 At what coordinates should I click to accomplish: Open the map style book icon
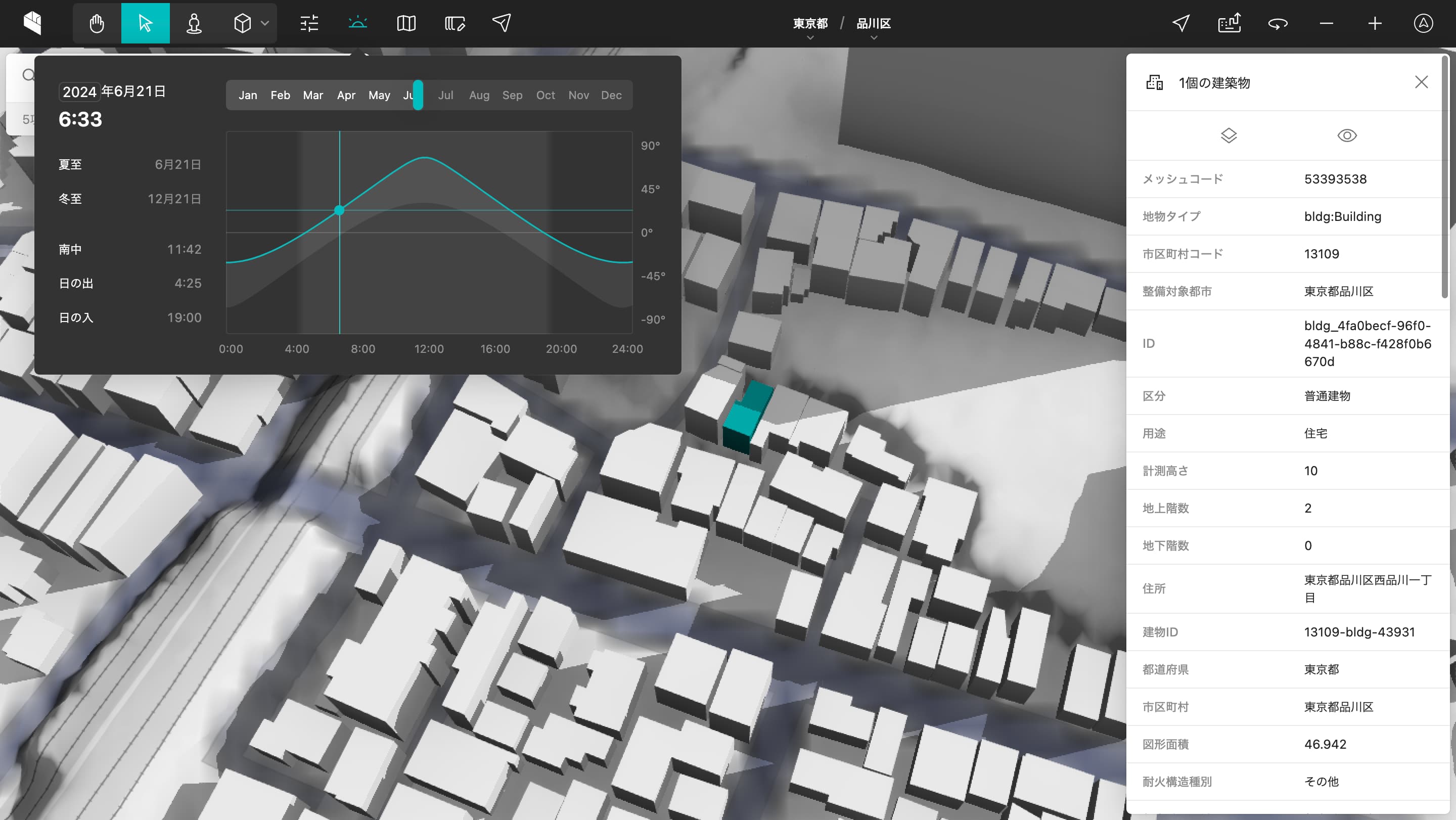click(406, 23)
